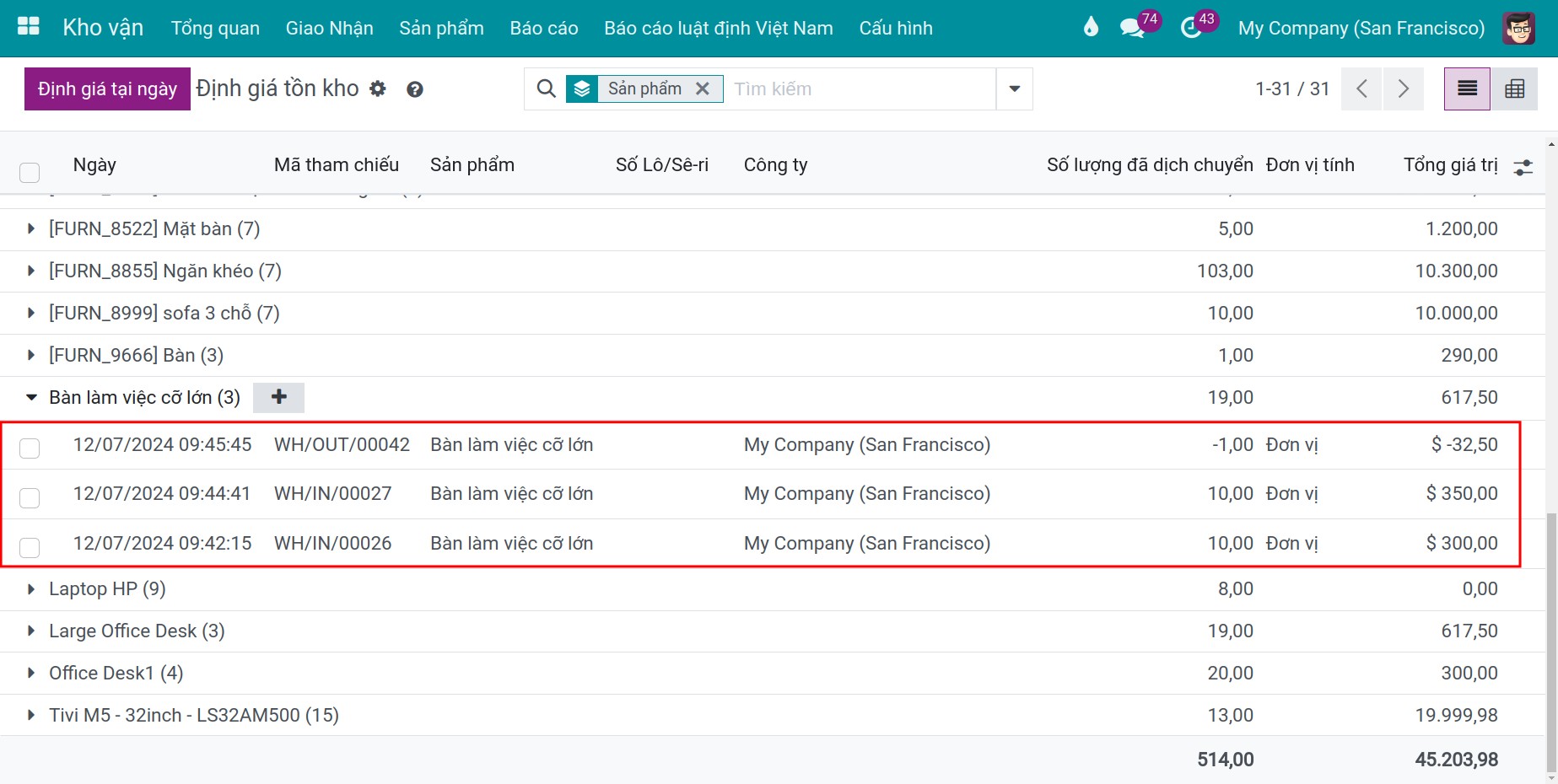Open the search options dropdown arrow

(1015, 89)
